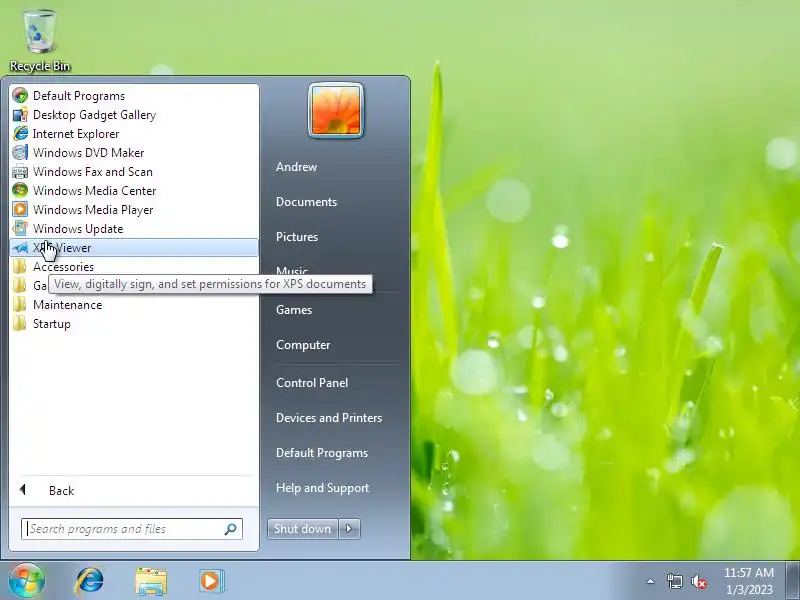Click the Maintenance folder icon
Image resolution: width=800 pixels, height=600 pixels.
(x=20, y=305)
